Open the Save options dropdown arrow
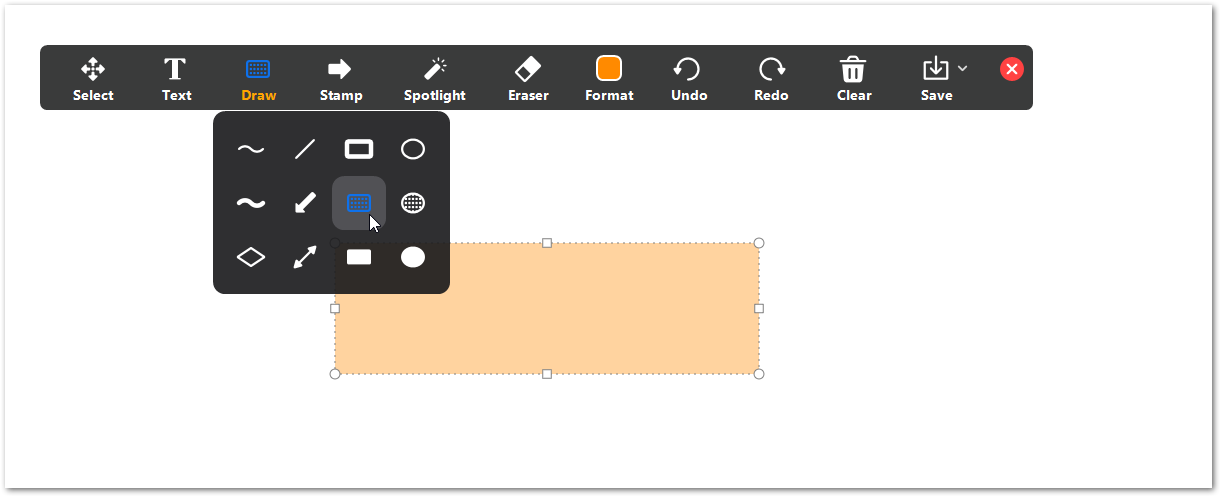This screenshot has width=1221, height=497. [x=962, y=68]
